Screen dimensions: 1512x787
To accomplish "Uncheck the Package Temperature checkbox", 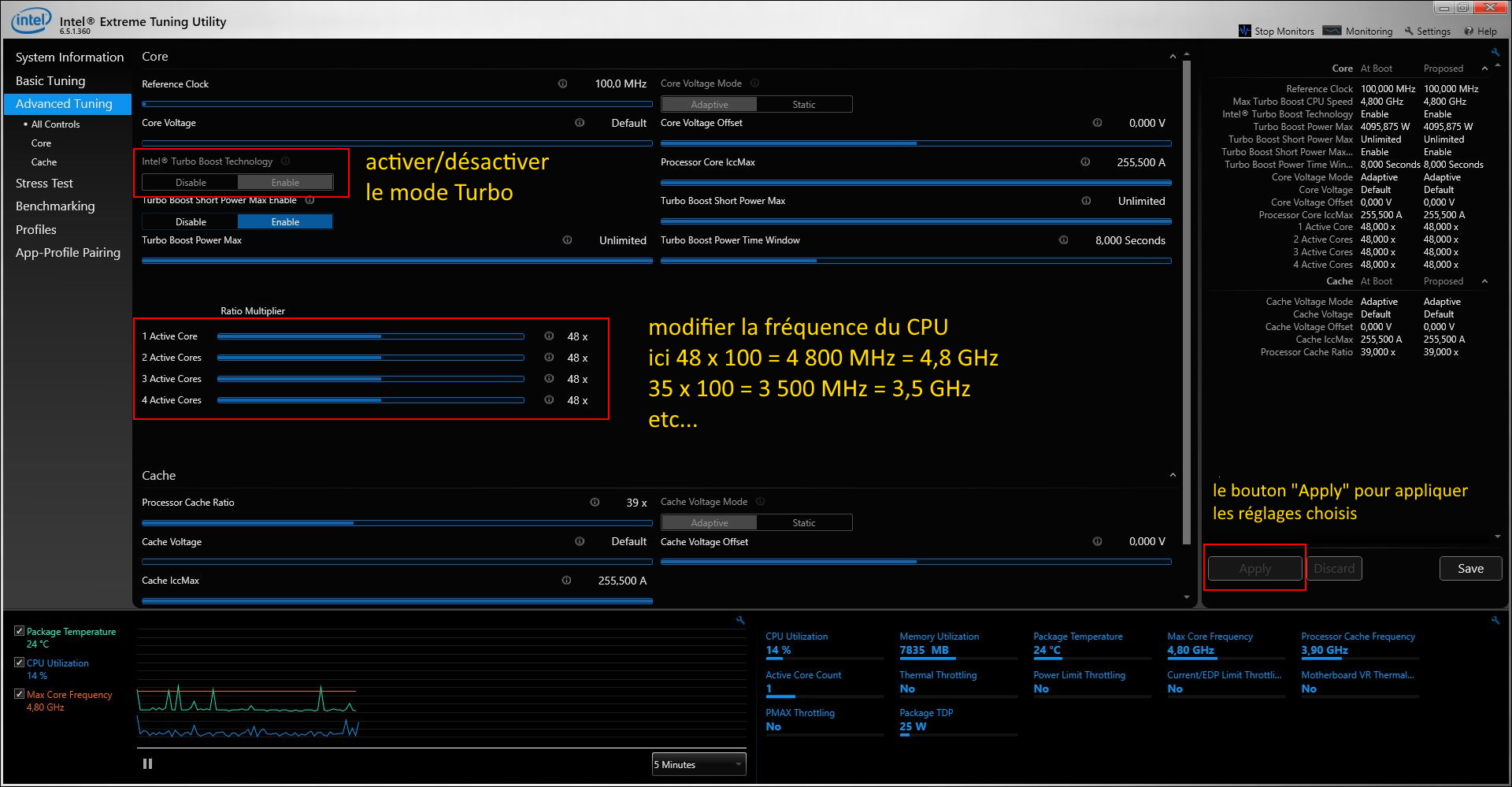I will pos(19,631).
